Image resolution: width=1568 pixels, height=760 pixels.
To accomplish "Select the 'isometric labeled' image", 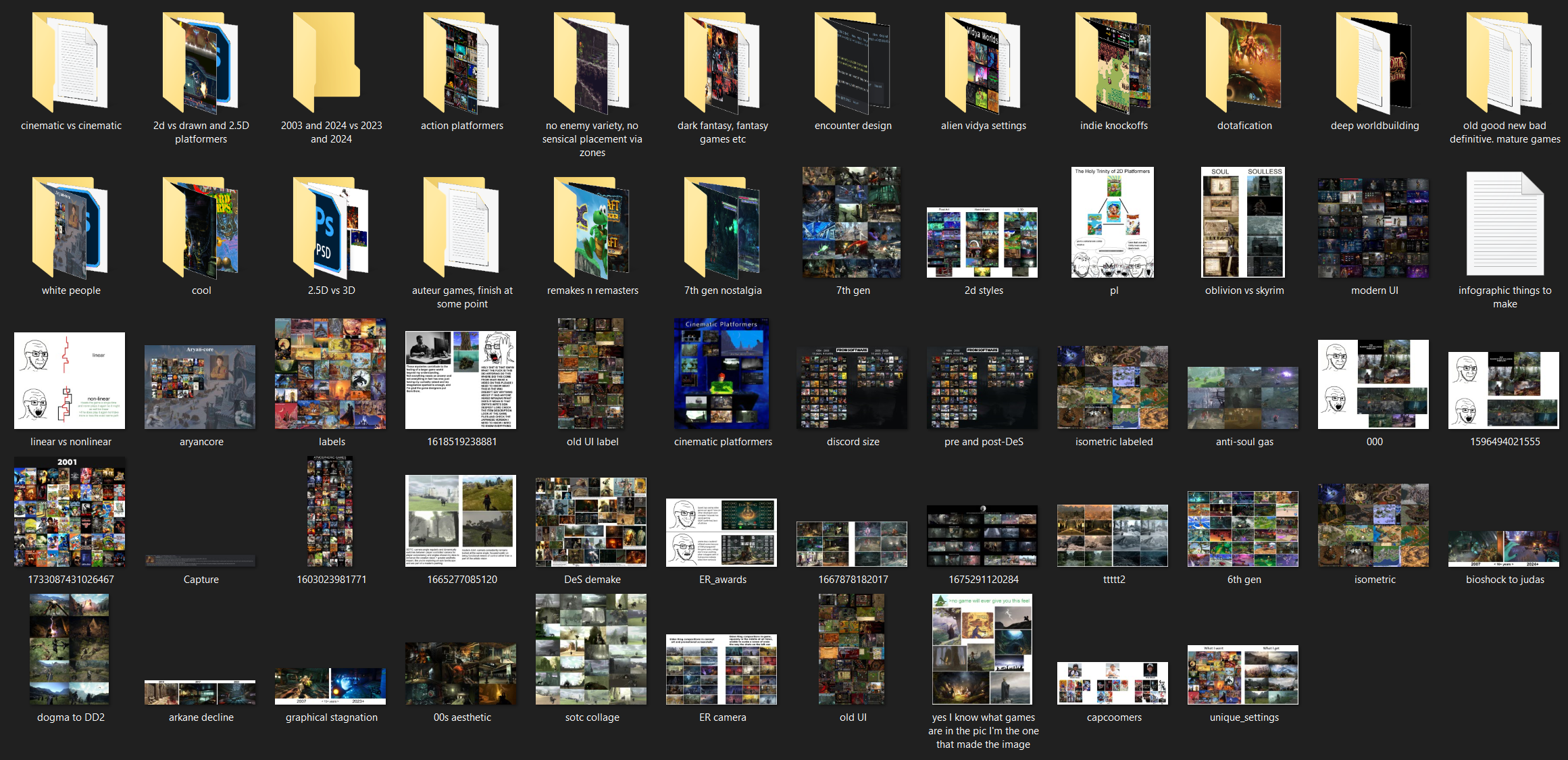I will (x=1113, y=388).
